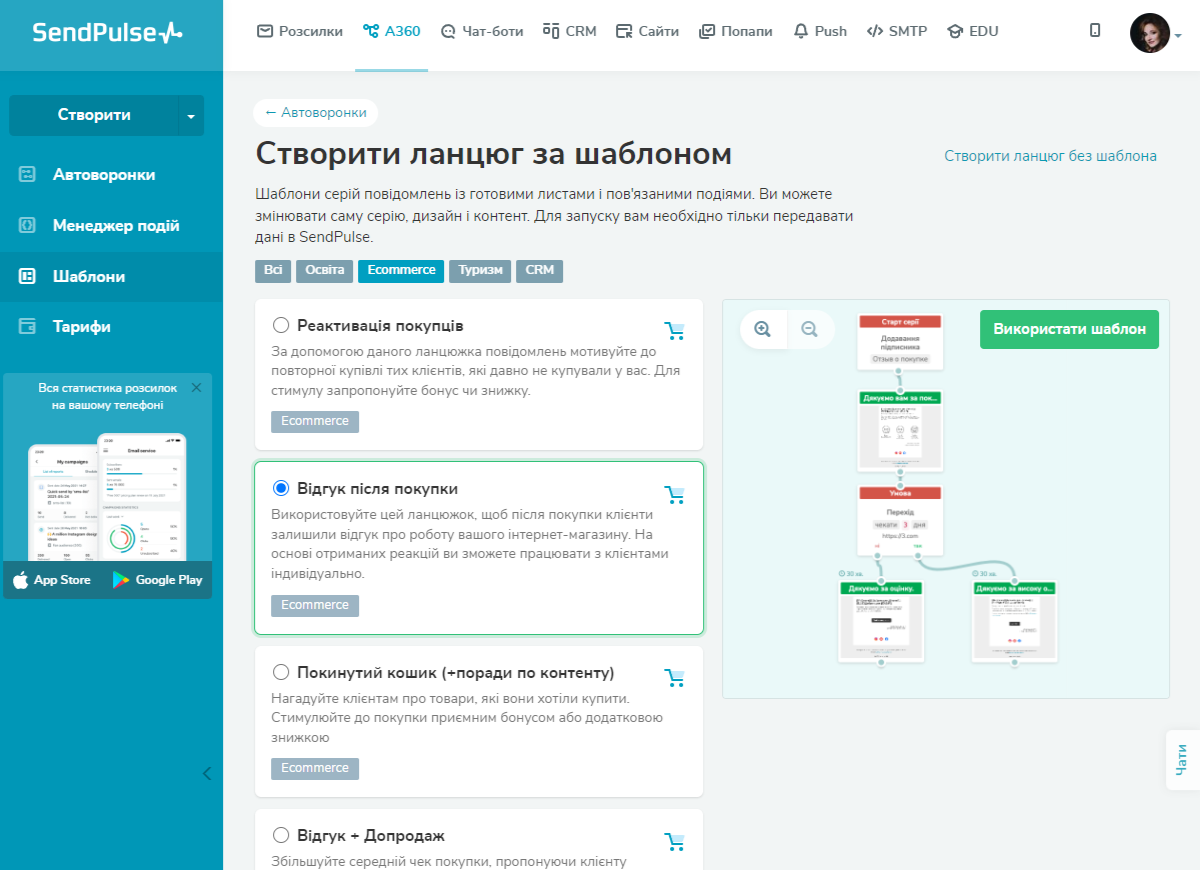Select the Відгук після покупки radio button
Image resolution: width=1200 pixels, height=870 pixels.
(281, 488)
